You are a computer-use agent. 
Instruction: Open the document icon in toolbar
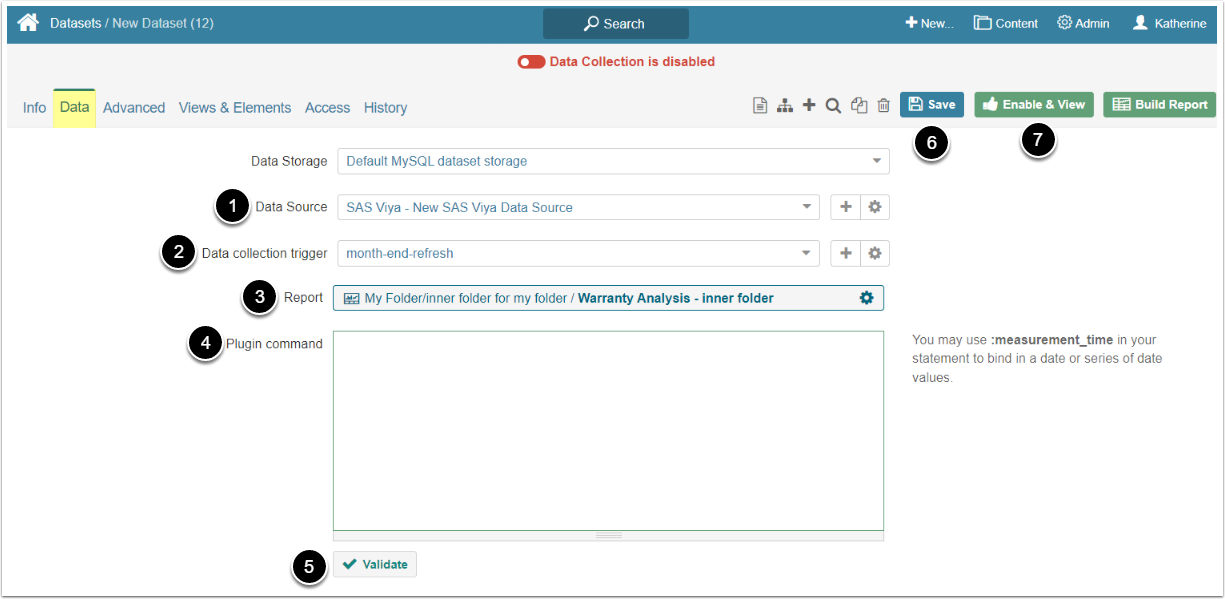point(760,105)
